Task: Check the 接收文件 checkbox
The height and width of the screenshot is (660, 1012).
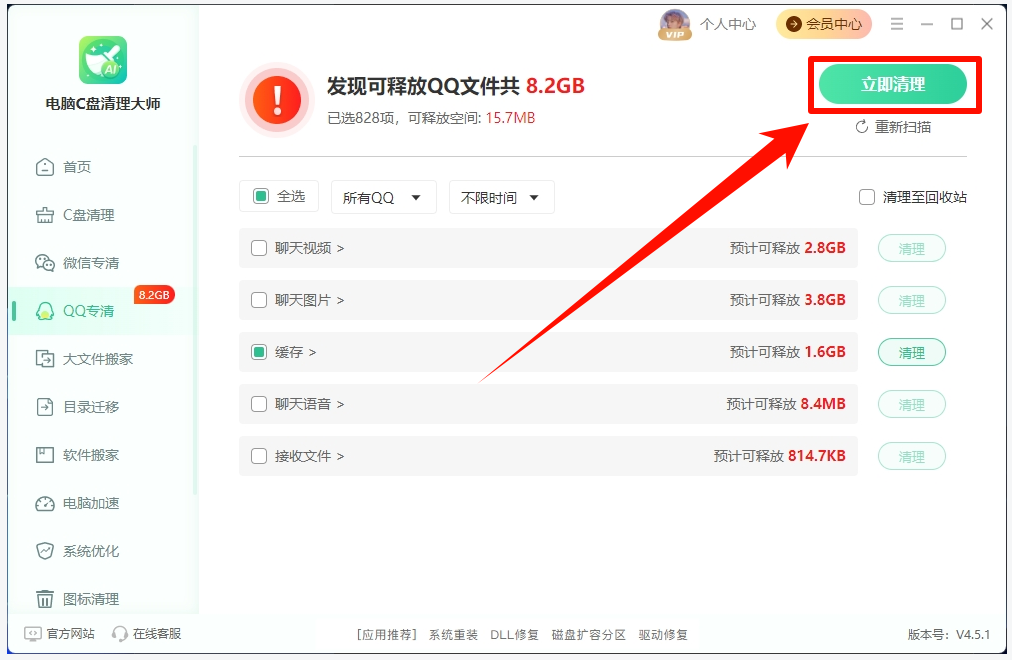Action: pos(259,456)
